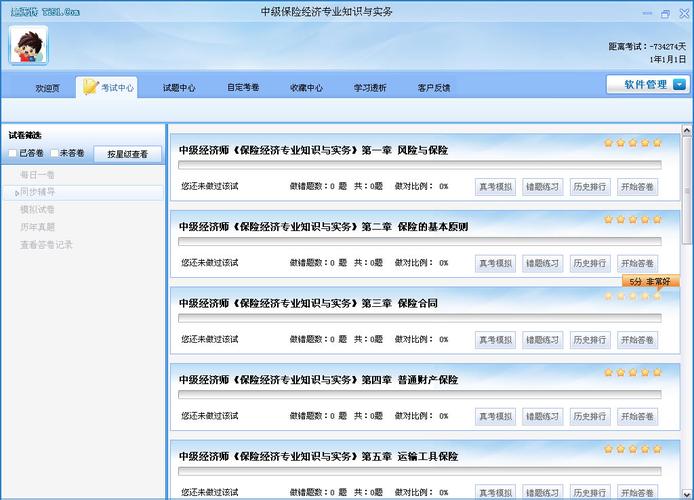Screen dimensions: 694x500
Task: Tick the 未答卷 checkbox
Action: click(54, 153)
